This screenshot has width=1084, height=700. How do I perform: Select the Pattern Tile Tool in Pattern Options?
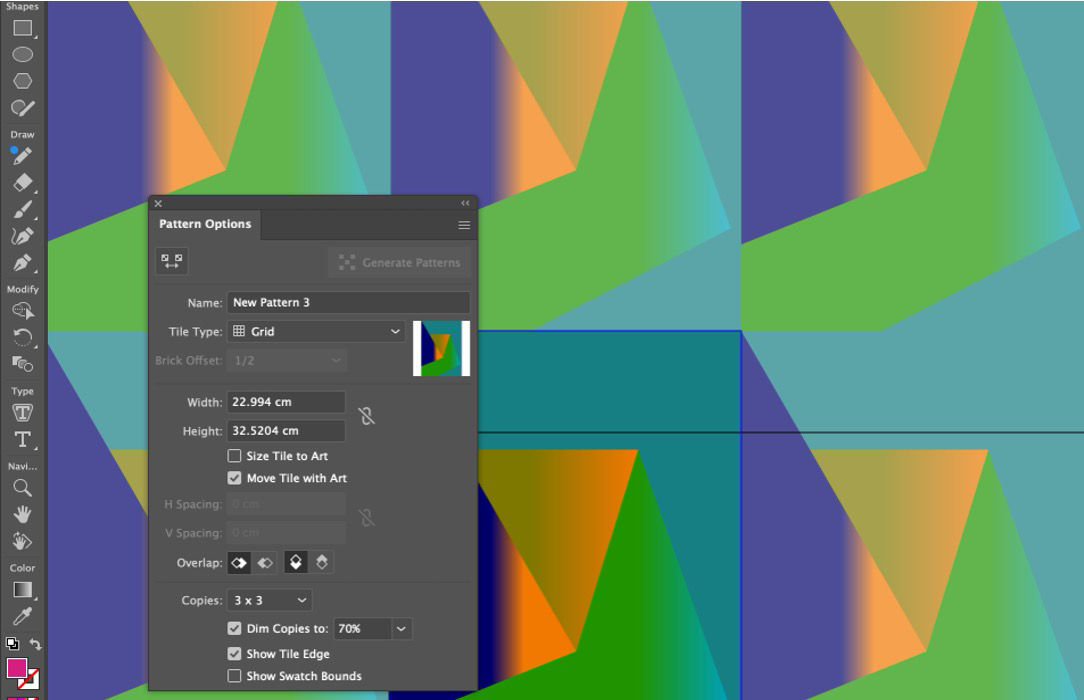pyautogui.click(x=171, y=261)
